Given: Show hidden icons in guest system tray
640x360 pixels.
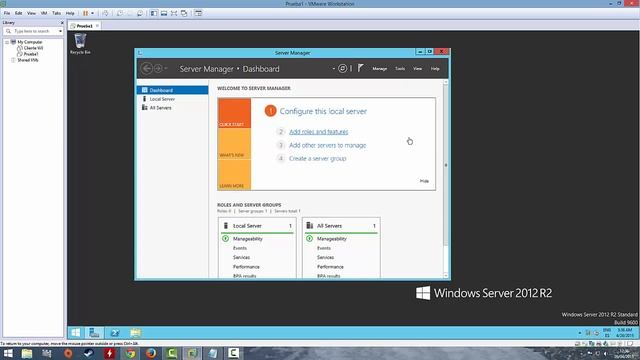Looking at the screenshot, I should click(580, 333).
